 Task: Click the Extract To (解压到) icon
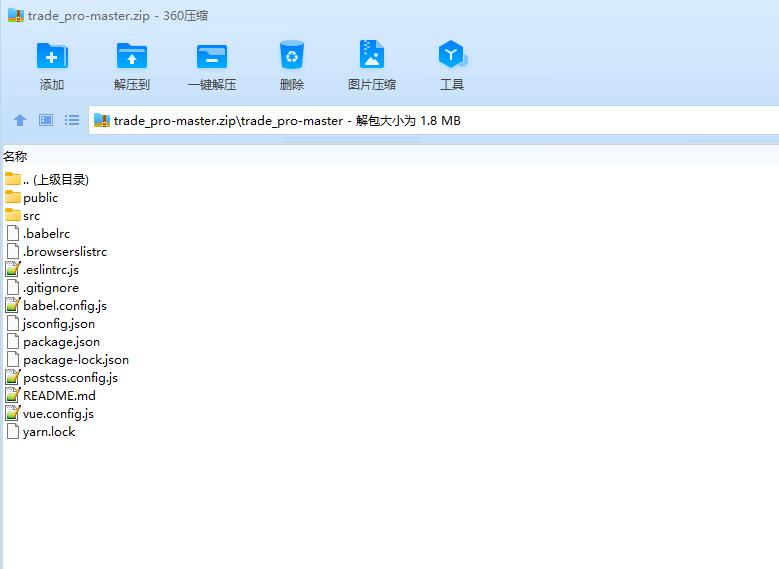[x=132, y=56]
